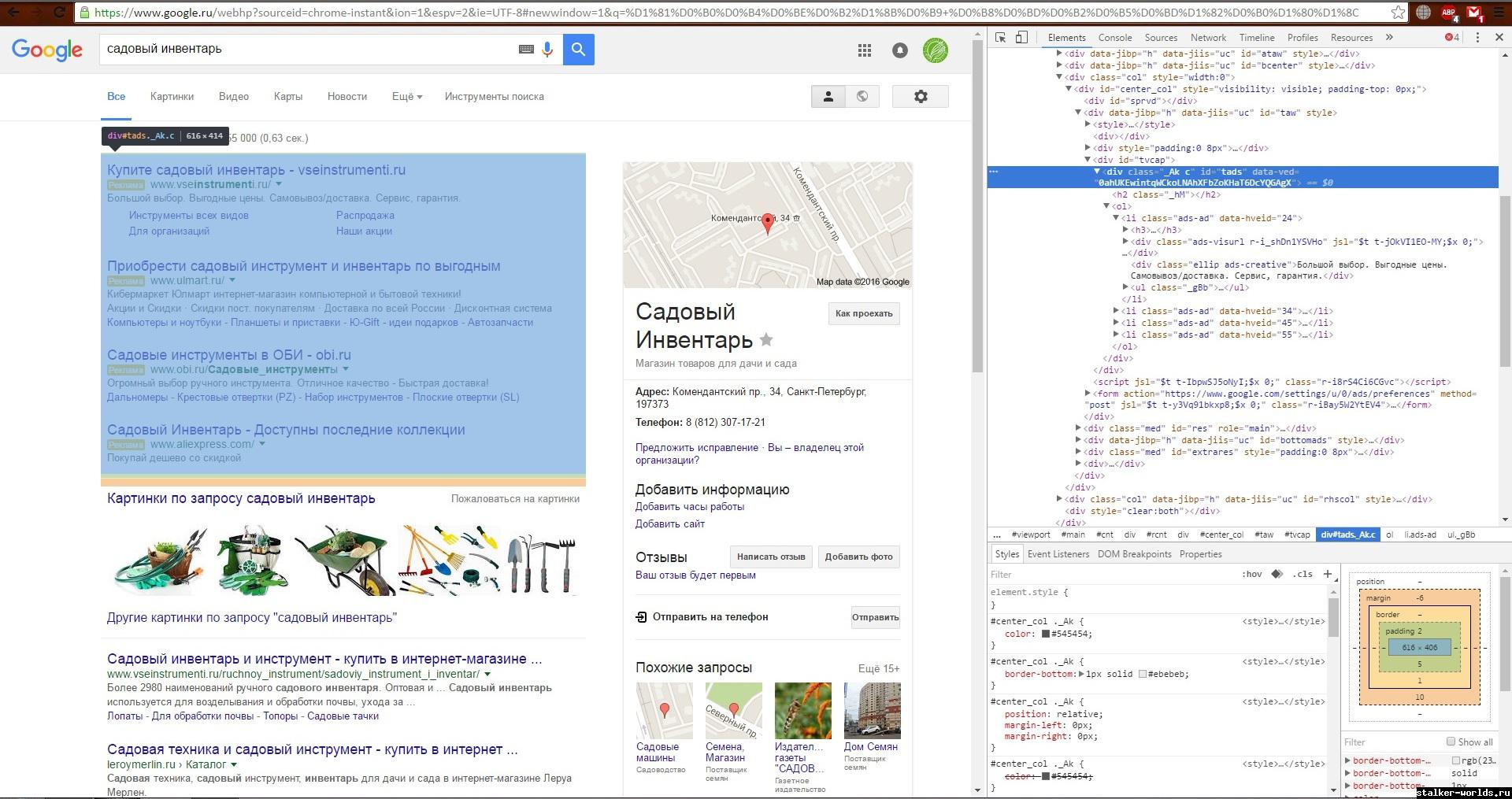Open the Chrome main menu icon
This screenshot has height=799, width=1512.
1498,13
